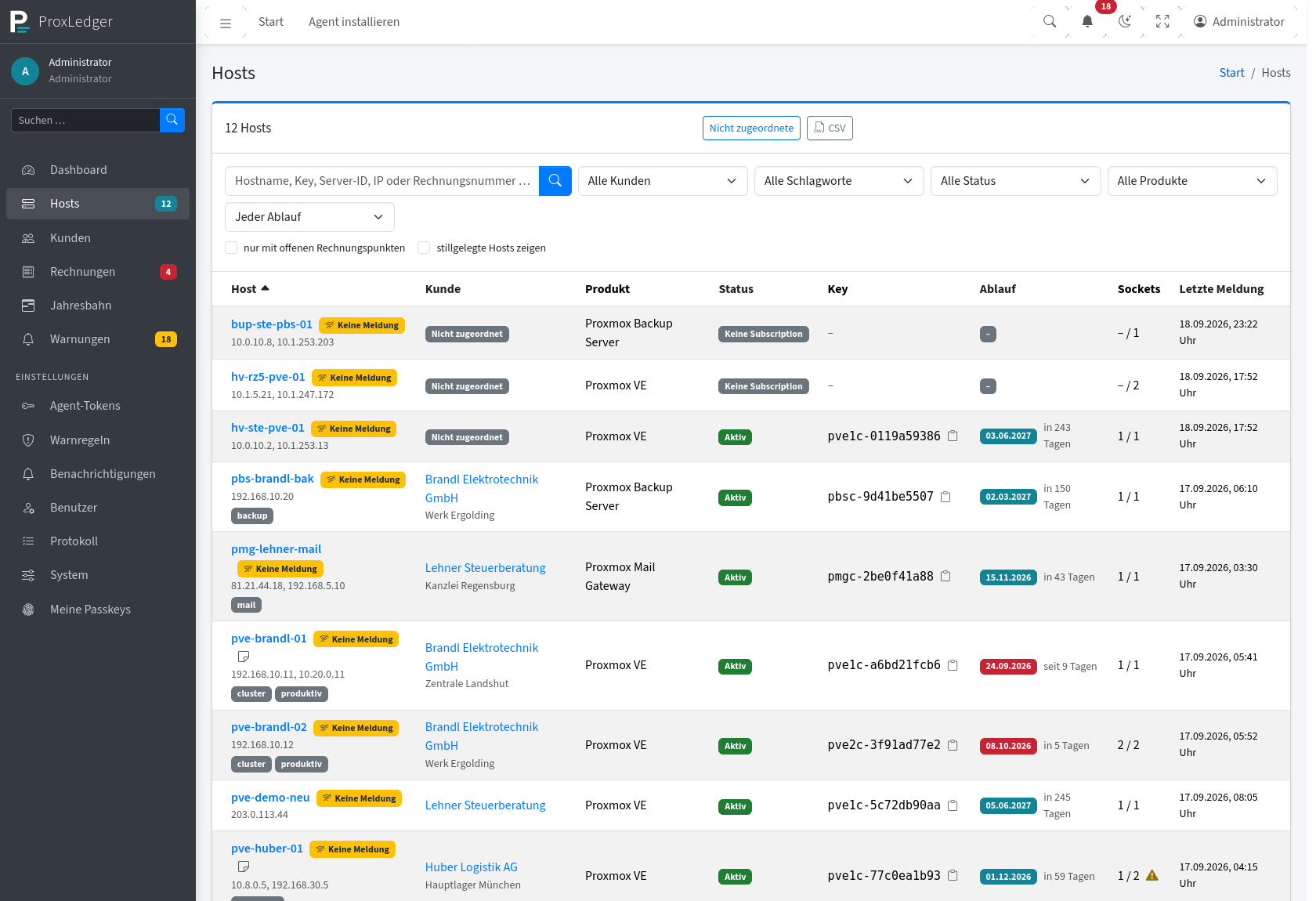Open the Alle Status dropdown
Image resolution: width=1316 pixels, height=901 pixels.
click(1015, 181)
